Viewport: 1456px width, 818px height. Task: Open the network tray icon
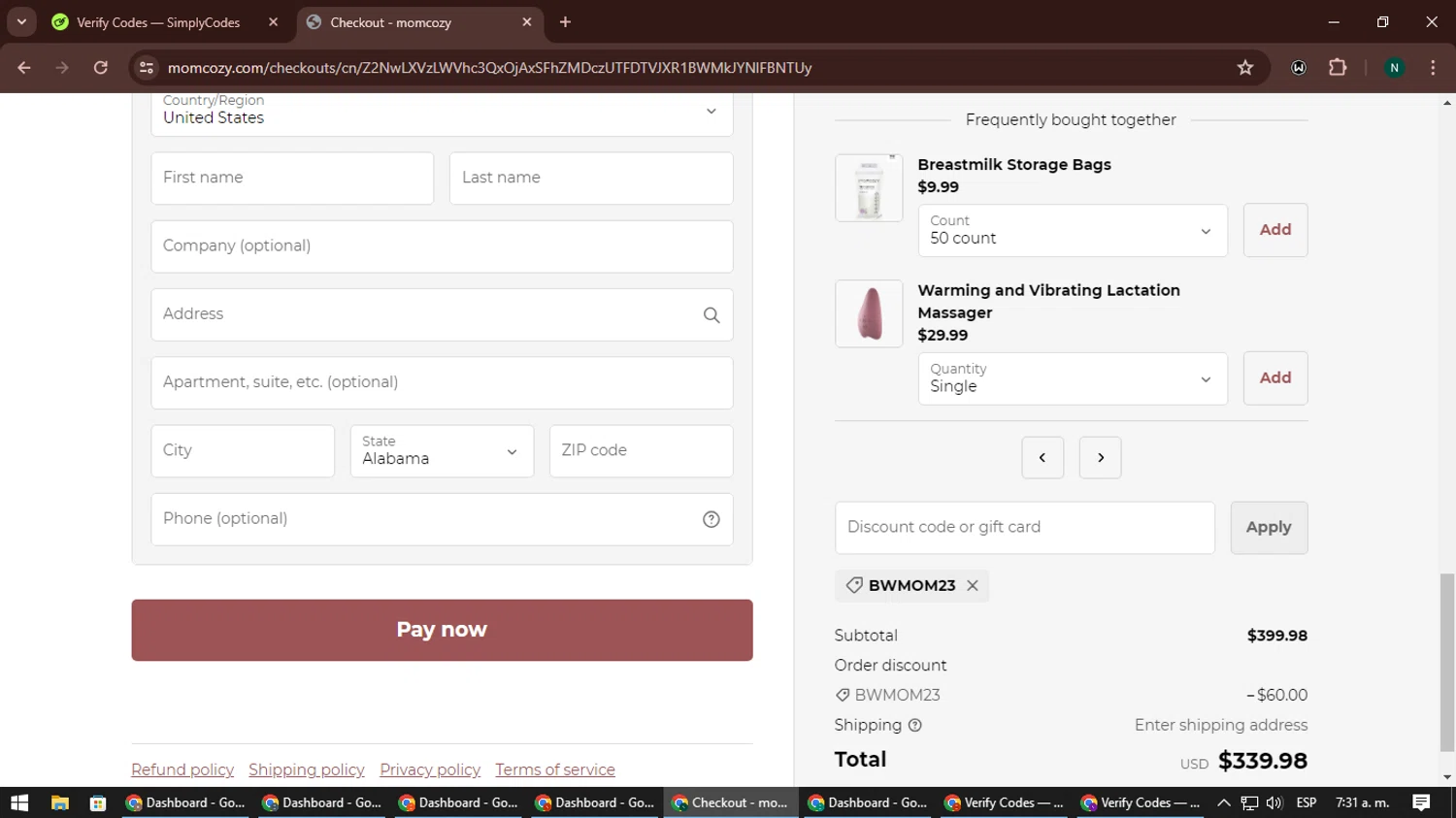coord(1250,802)
